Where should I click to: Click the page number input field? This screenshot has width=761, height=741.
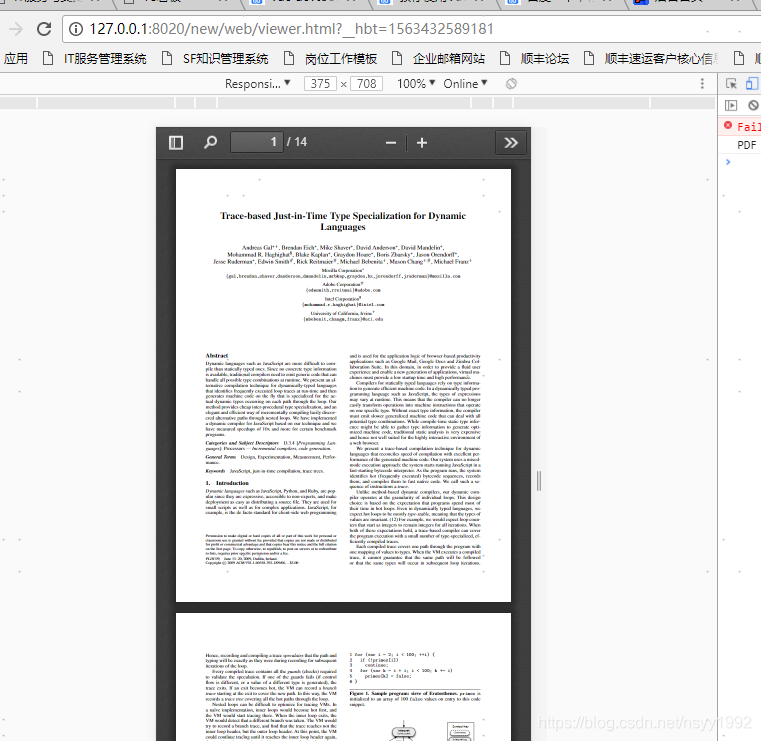coord(256,142)
